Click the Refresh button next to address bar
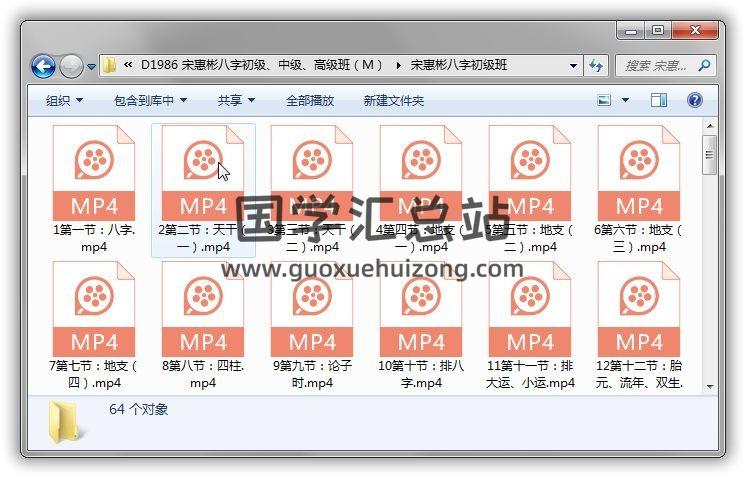This screenshot has width=746, height=478. tap(596, 66)
